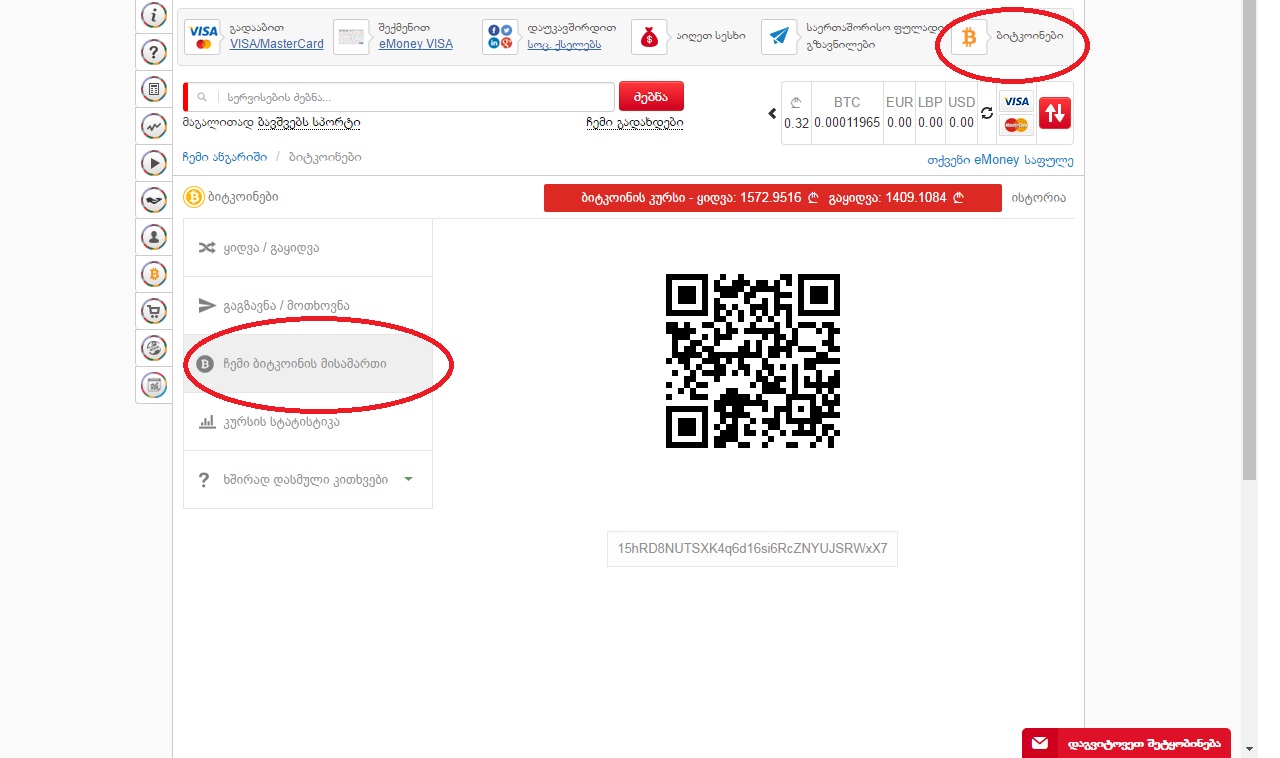This screenshot has height=758, width=1280.
Task: Open the VISA/MasterCard link
Action: [277, 44]
